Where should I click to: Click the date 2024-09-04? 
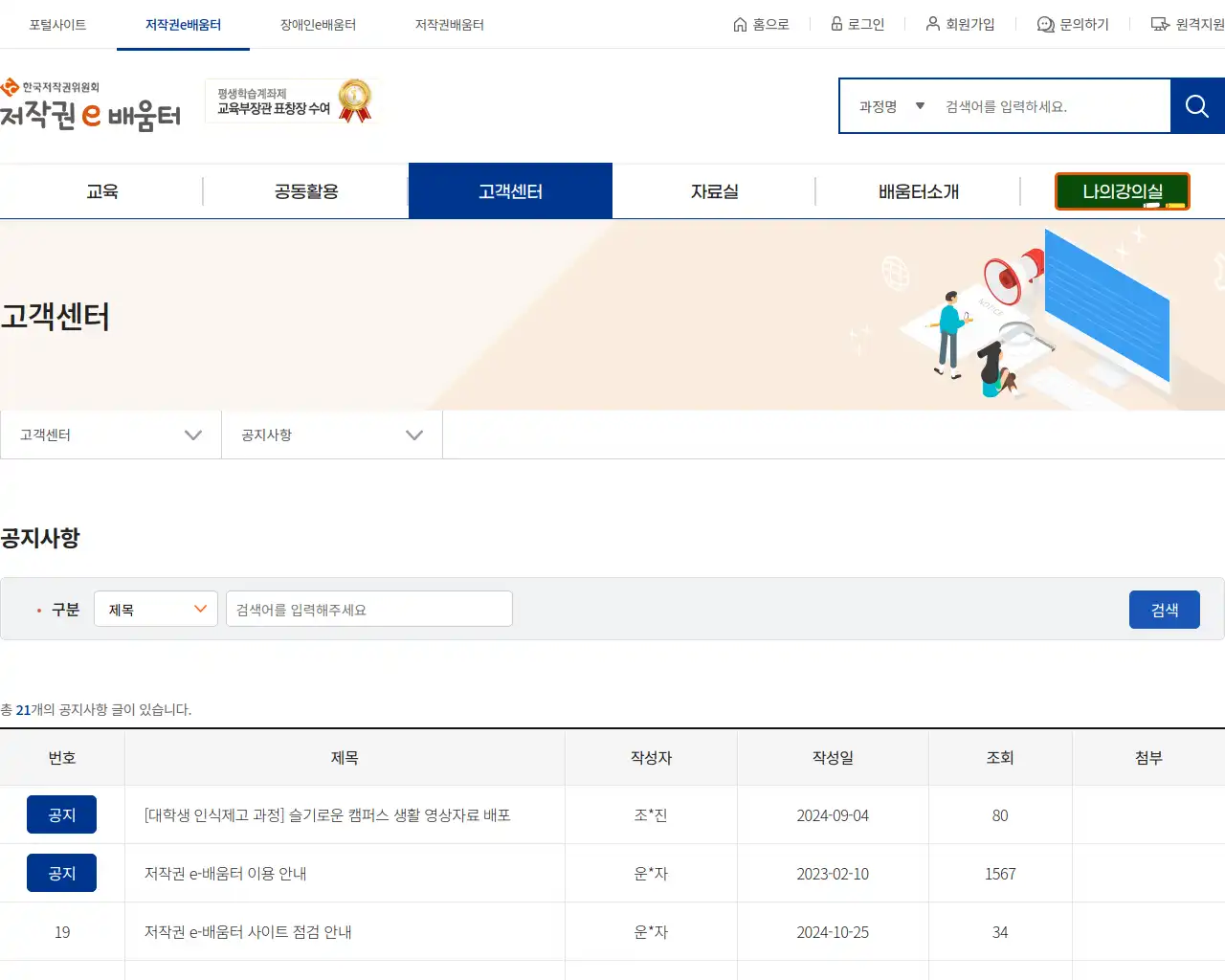(x=833, y=815)
